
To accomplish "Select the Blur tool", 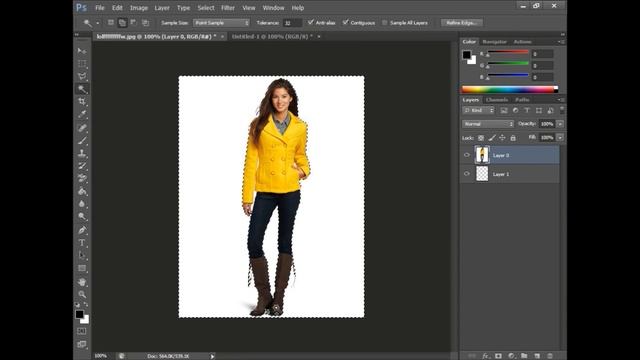I will coord(82,204).
